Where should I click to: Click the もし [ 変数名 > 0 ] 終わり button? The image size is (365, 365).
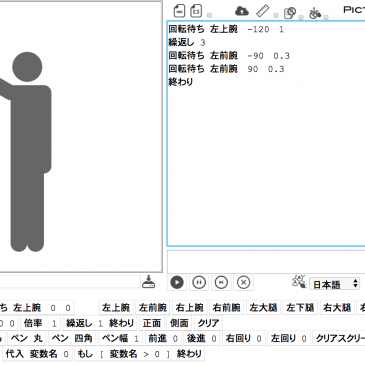pyautogui.click(x=140, y=354)
